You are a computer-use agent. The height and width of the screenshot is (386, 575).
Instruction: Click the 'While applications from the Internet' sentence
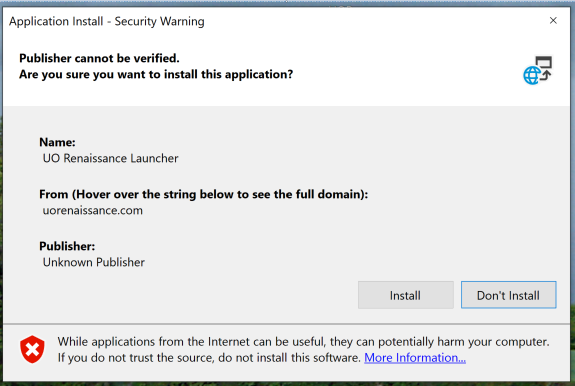(x=303, y=342)
